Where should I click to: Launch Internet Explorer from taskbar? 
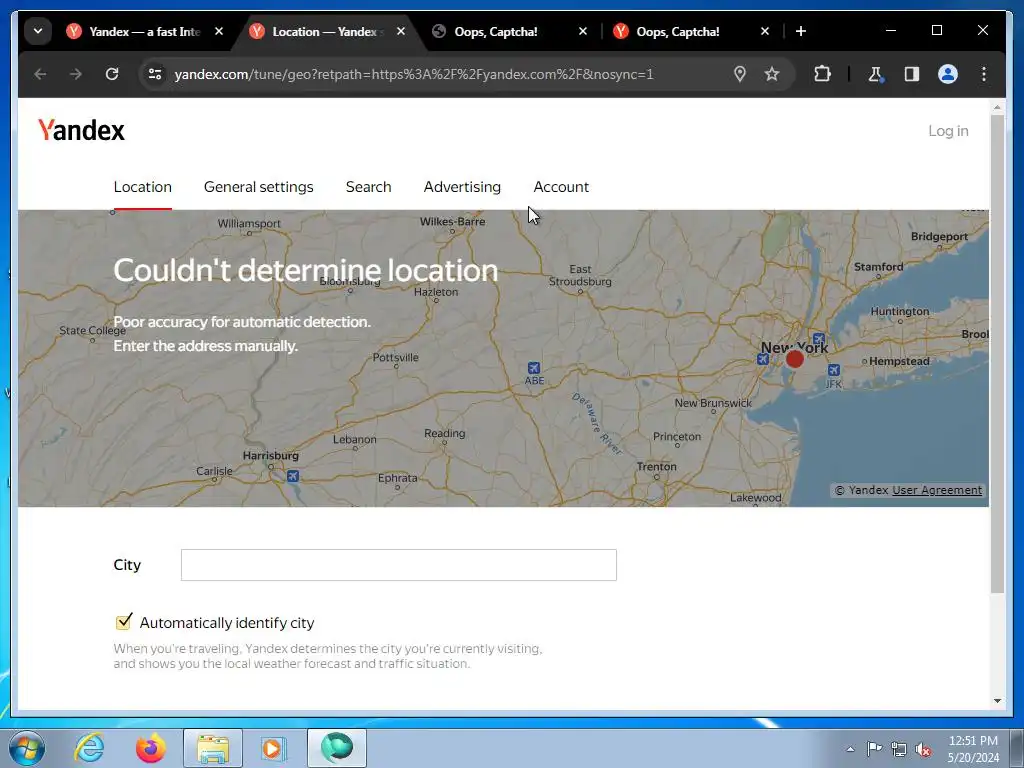(89, 748)
